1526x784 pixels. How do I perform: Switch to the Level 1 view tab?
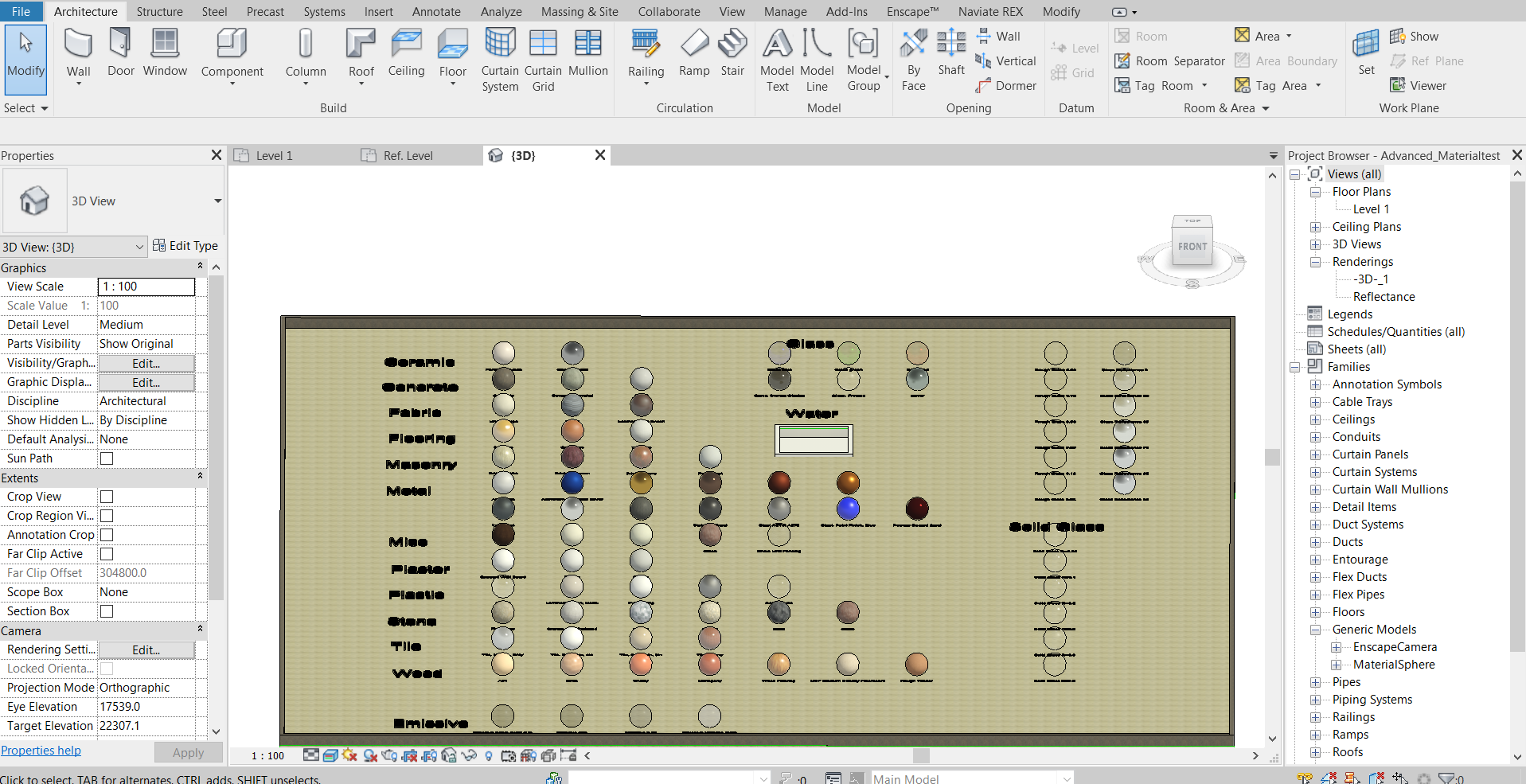[274, 155]
